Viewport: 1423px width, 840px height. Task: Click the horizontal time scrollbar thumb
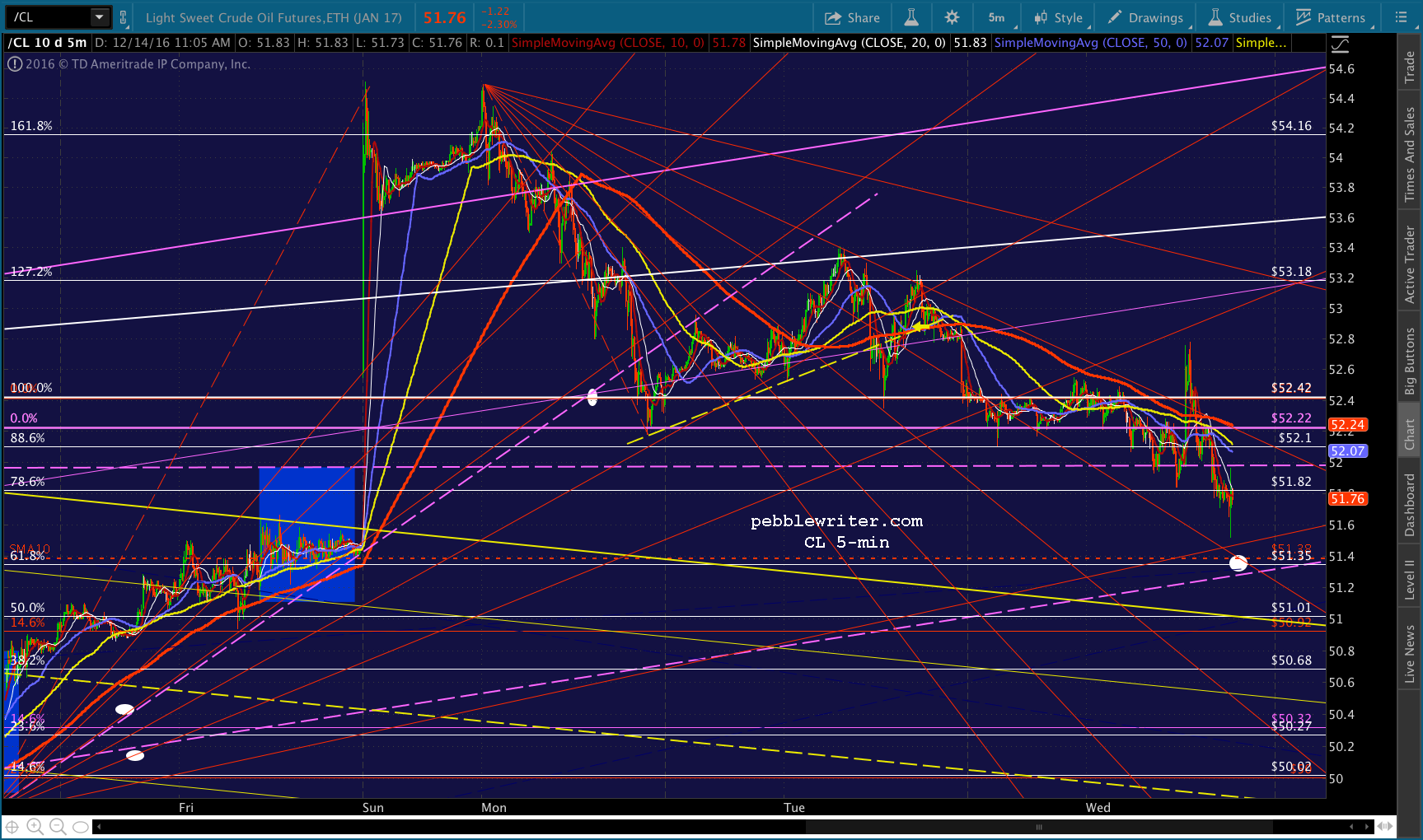pyautogui.click(x=1039, y=827)
